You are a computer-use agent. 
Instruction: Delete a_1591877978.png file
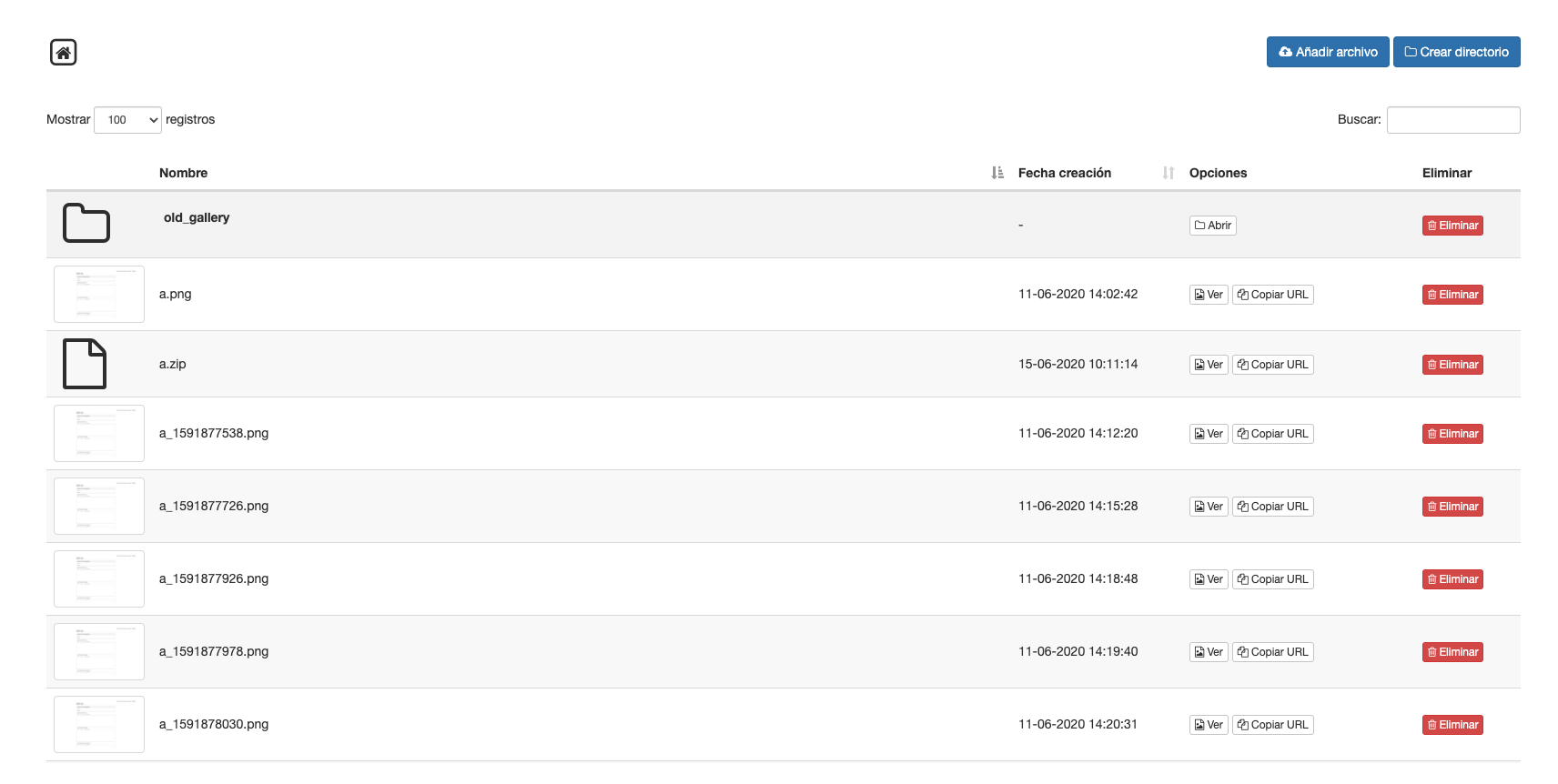tap(1452, 652)
